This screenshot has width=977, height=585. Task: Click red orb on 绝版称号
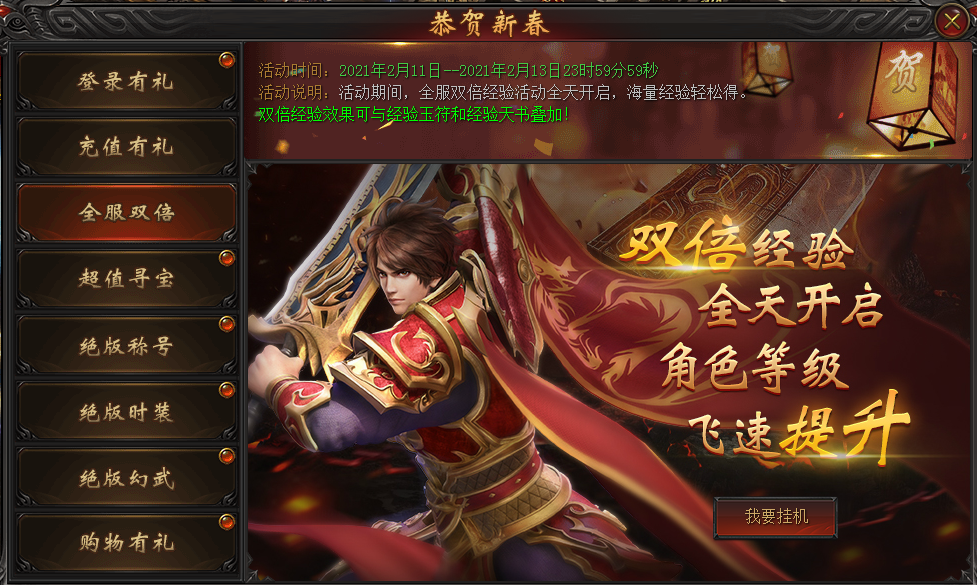click(x=227, y=324)
